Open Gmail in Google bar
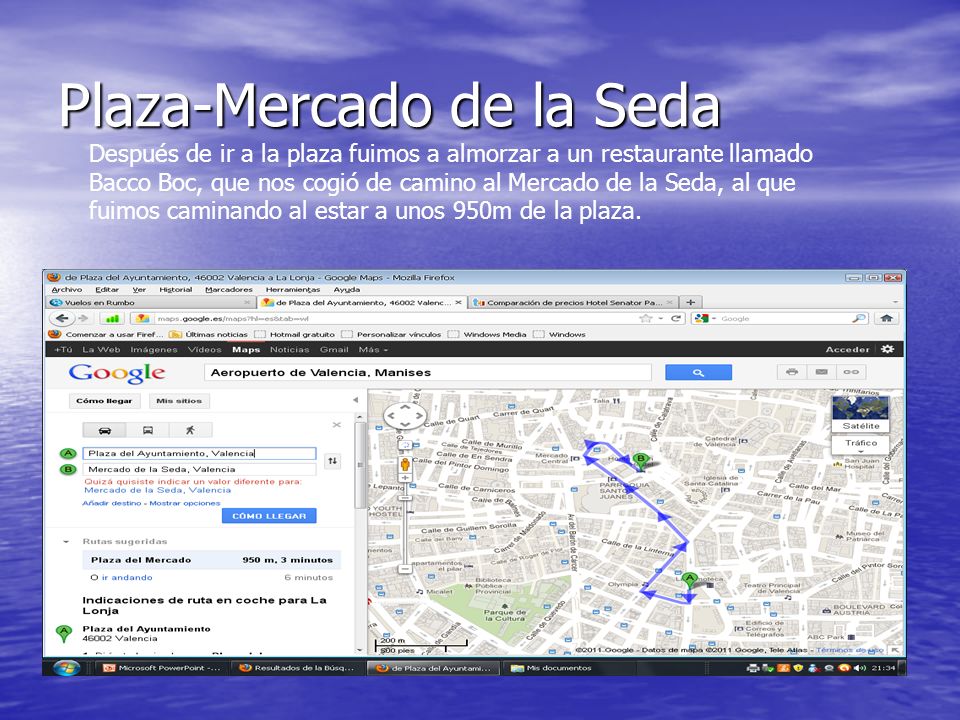 [334, 350]
